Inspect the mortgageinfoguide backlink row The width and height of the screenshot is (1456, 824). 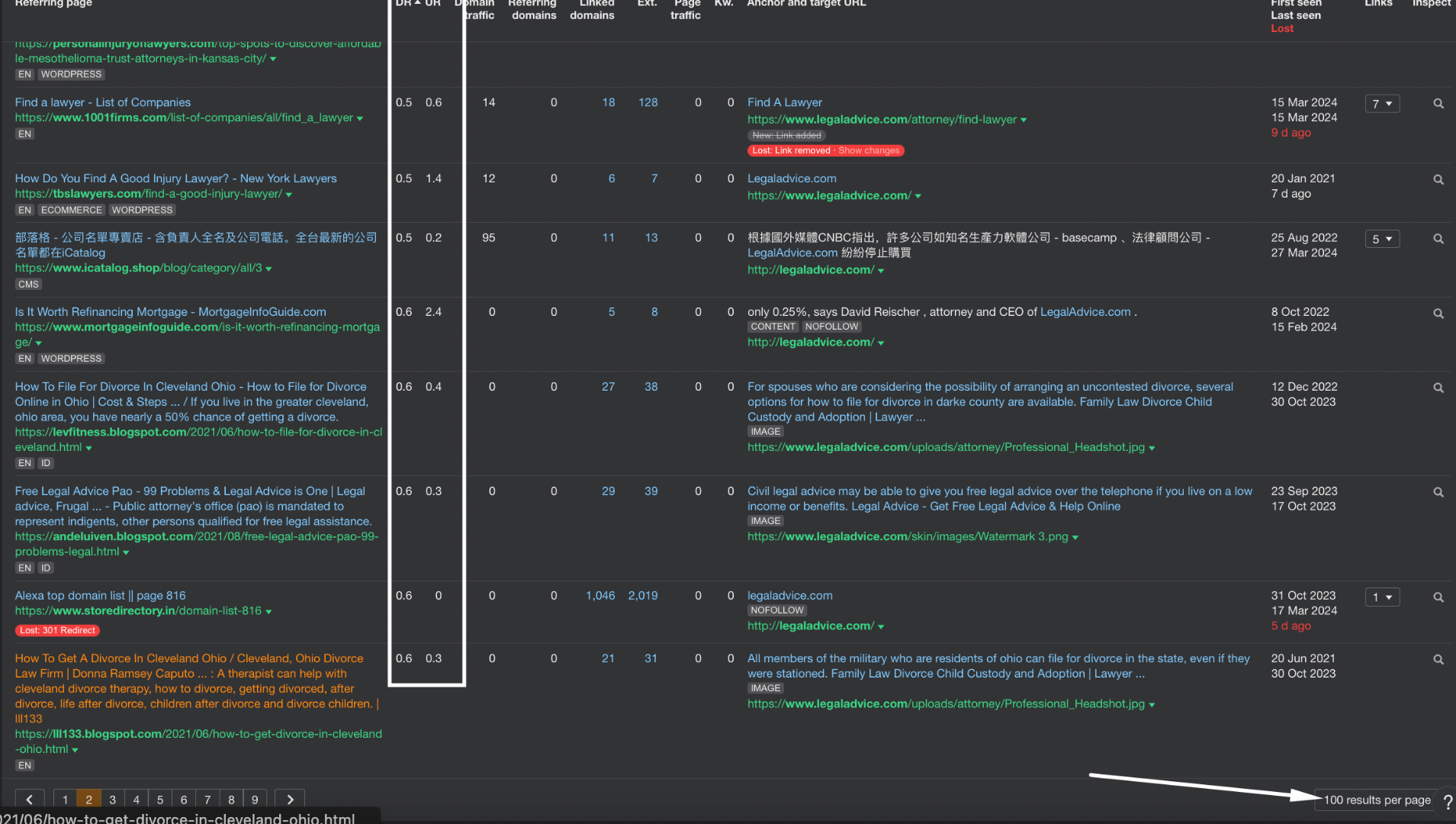click(x=1438, y=314)
